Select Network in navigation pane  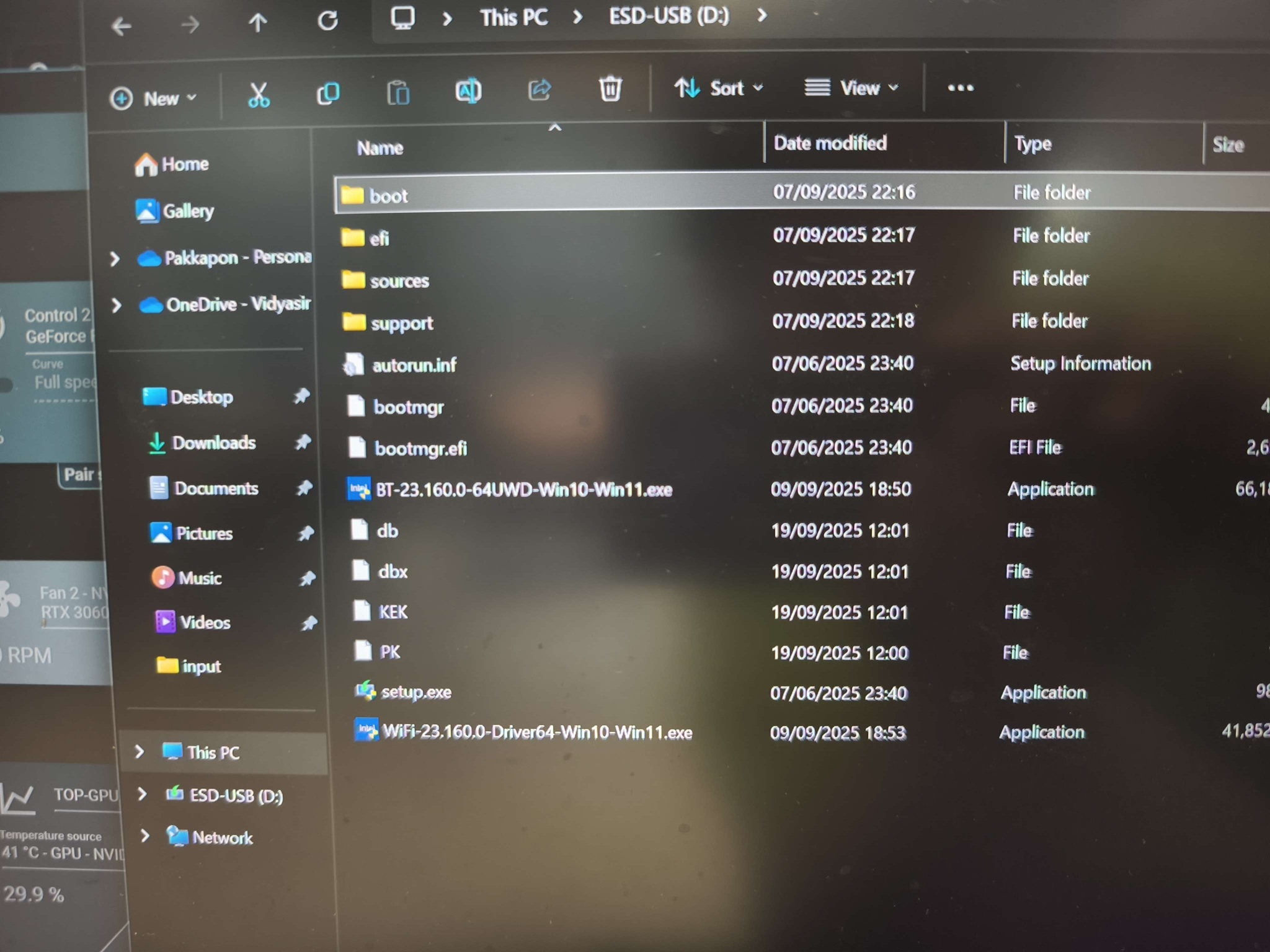coord(210,837)
